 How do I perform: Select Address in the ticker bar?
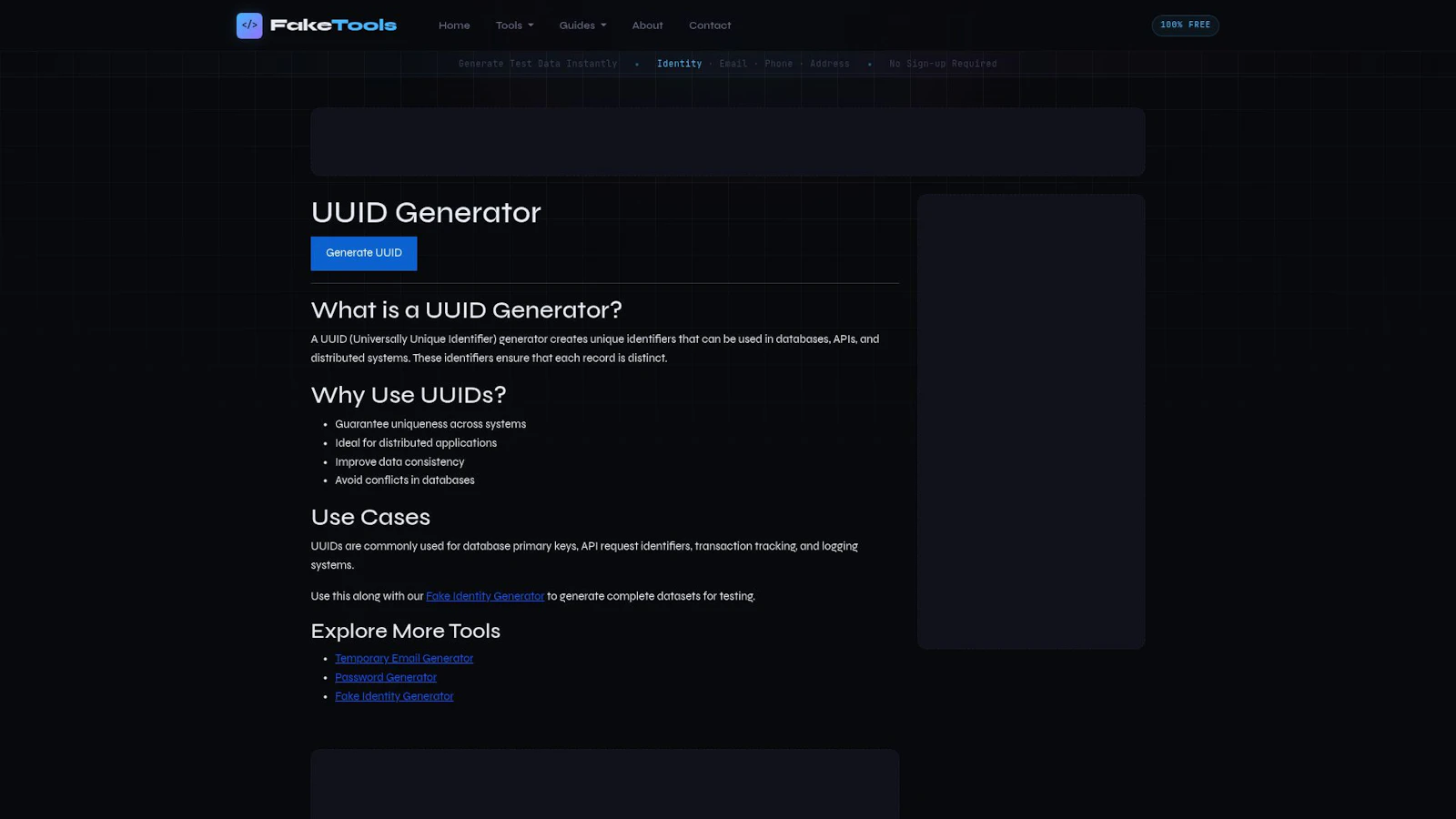(830, 64)
